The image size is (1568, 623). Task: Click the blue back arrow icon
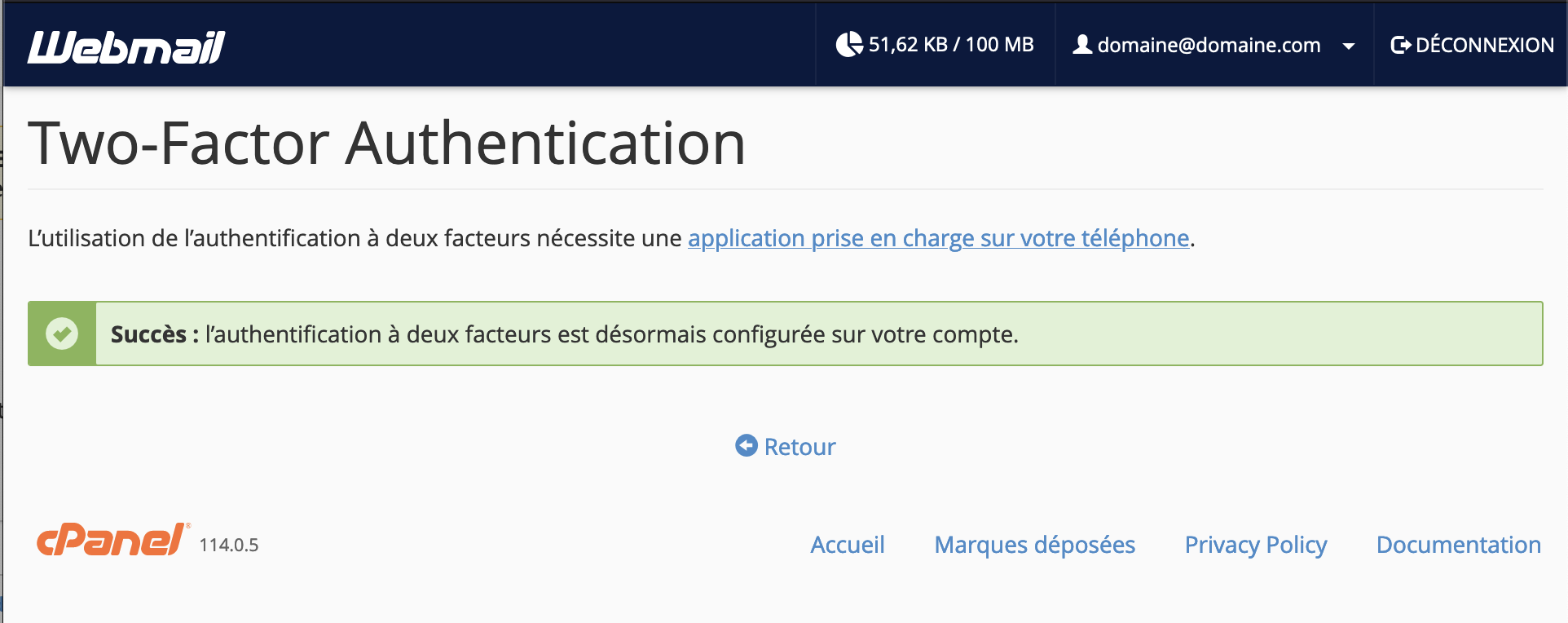747,445
